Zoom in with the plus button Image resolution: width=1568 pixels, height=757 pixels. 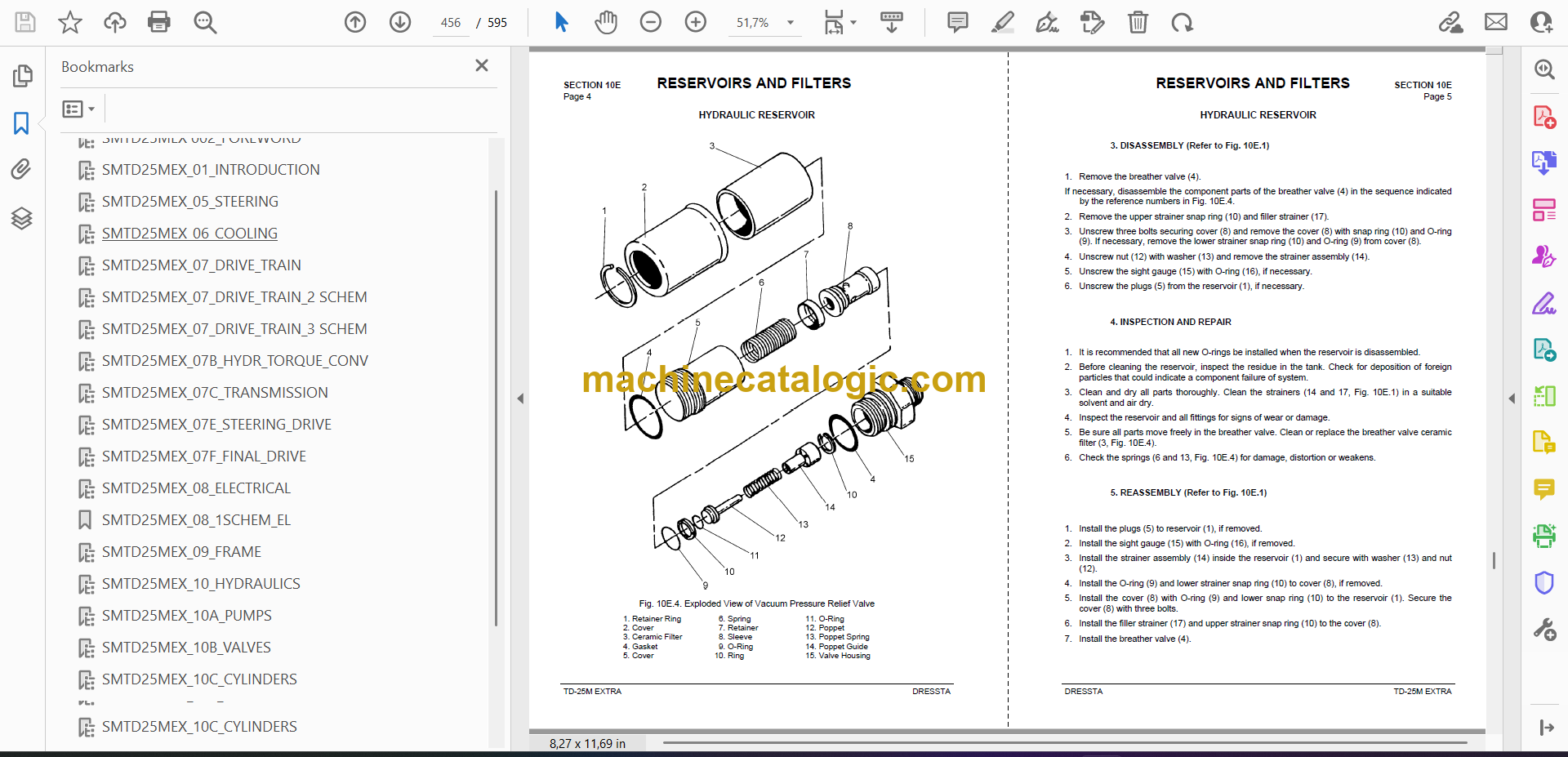696,22
